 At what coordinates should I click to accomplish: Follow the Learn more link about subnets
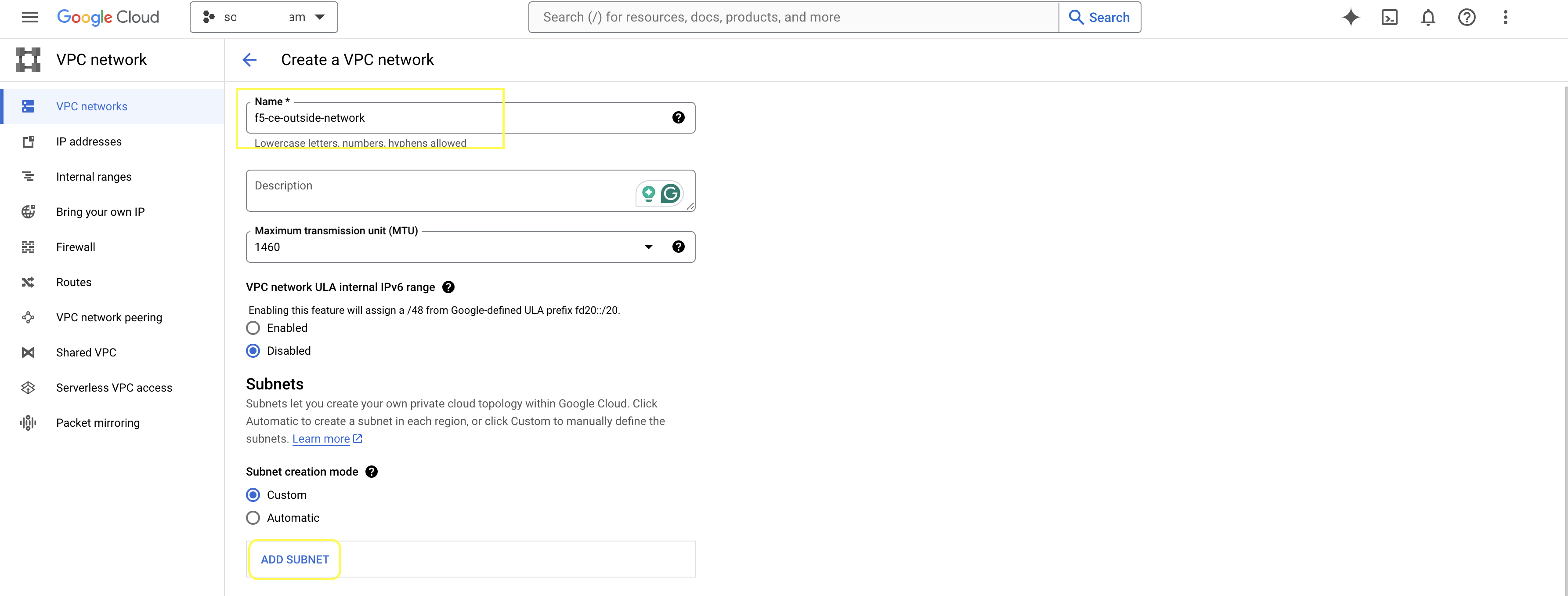(321, 439)
